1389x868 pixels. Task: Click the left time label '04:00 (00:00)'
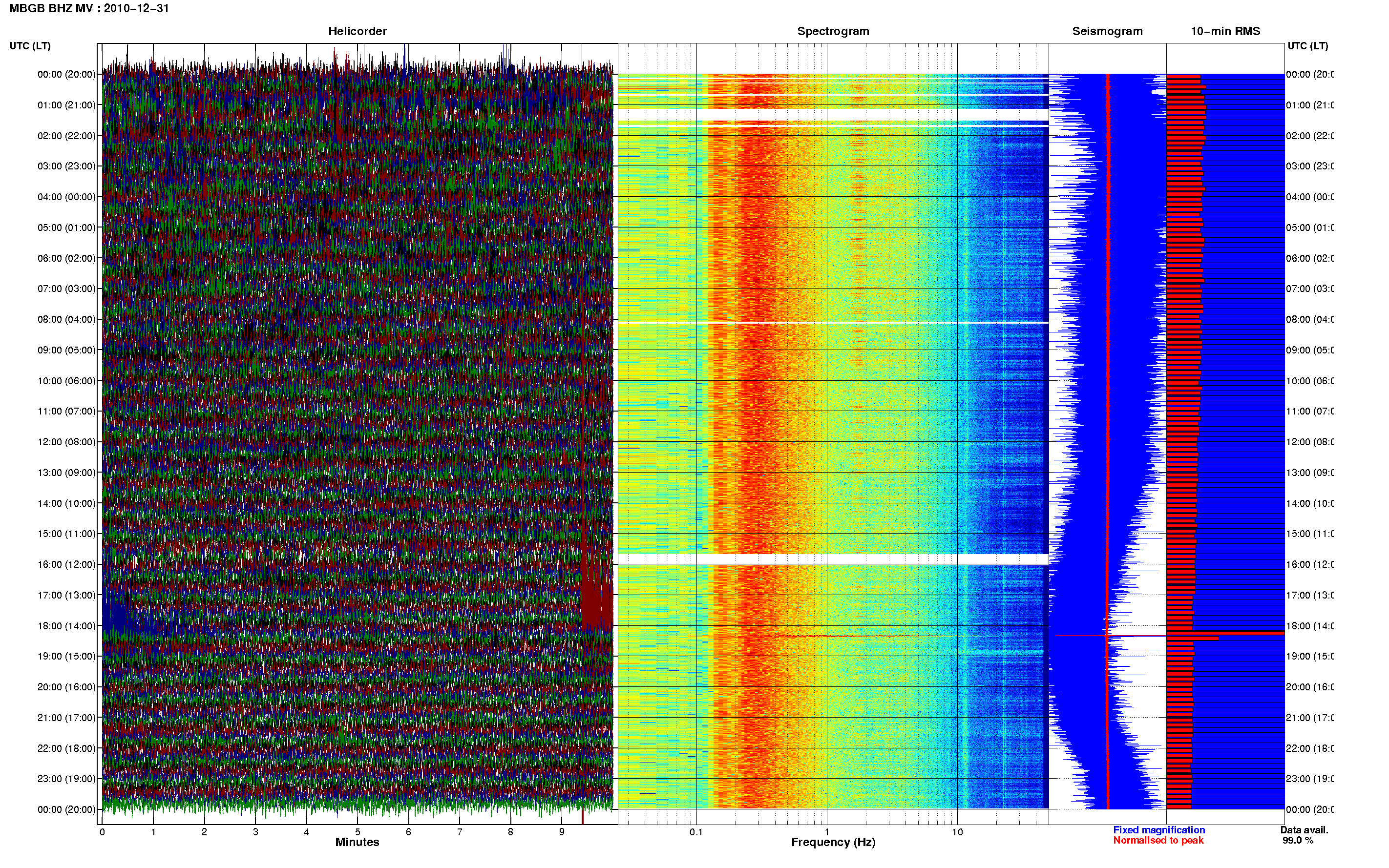[x=66, y=197]
